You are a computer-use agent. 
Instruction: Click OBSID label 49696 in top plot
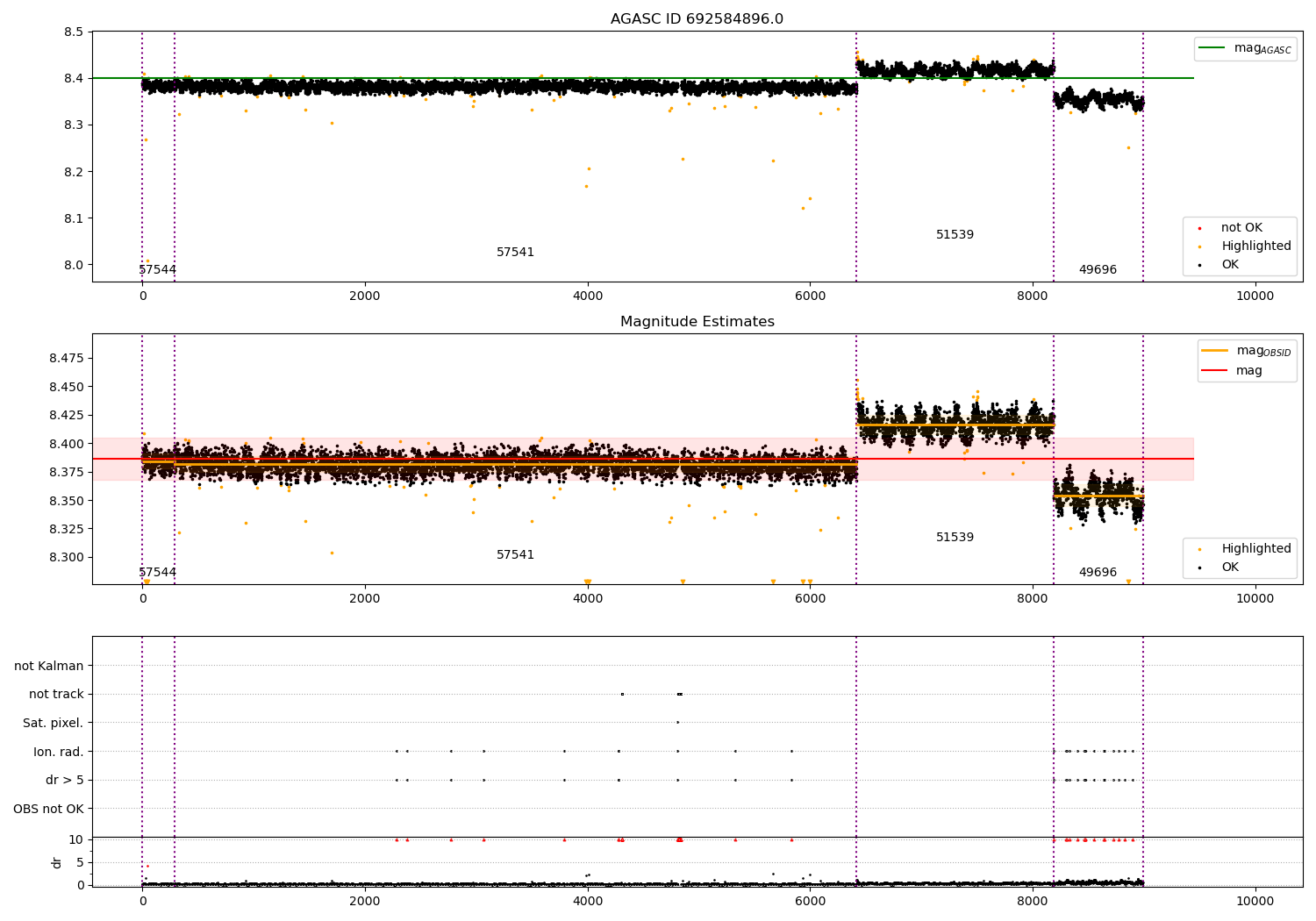point(1098,269)
